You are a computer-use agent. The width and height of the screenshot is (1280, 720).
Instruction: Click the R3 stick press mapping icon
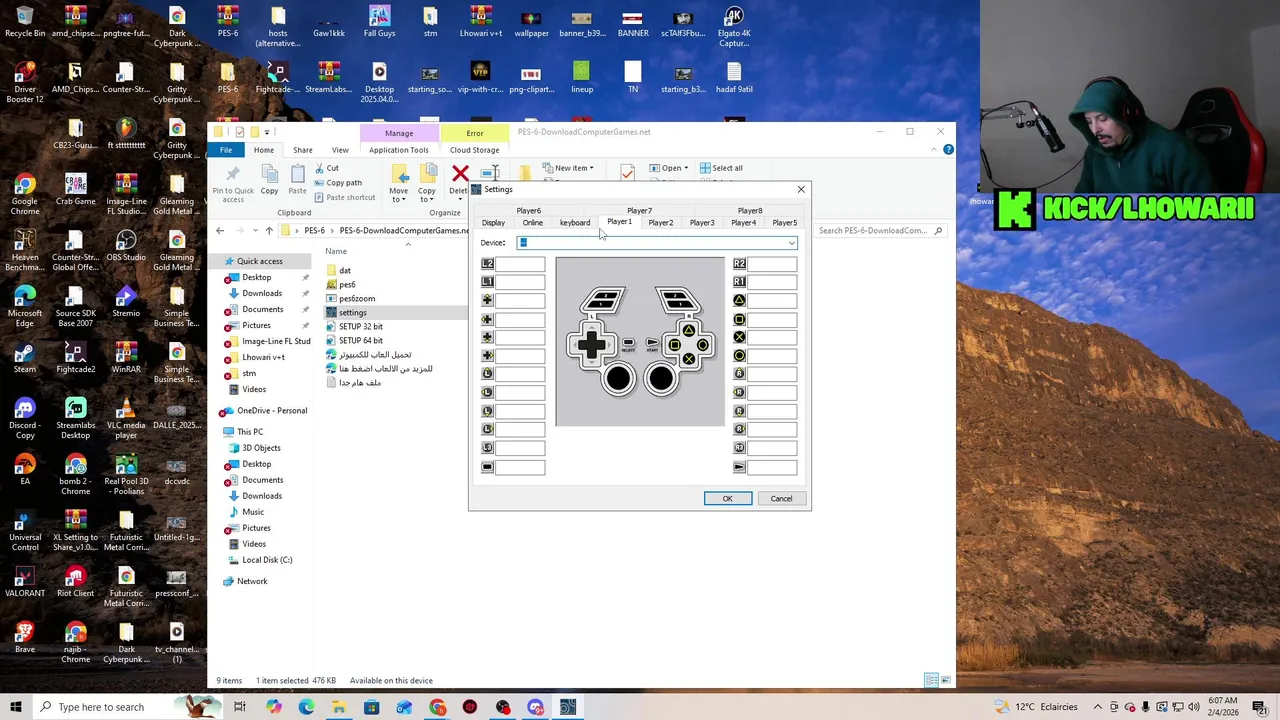click(x=739, y=448)
